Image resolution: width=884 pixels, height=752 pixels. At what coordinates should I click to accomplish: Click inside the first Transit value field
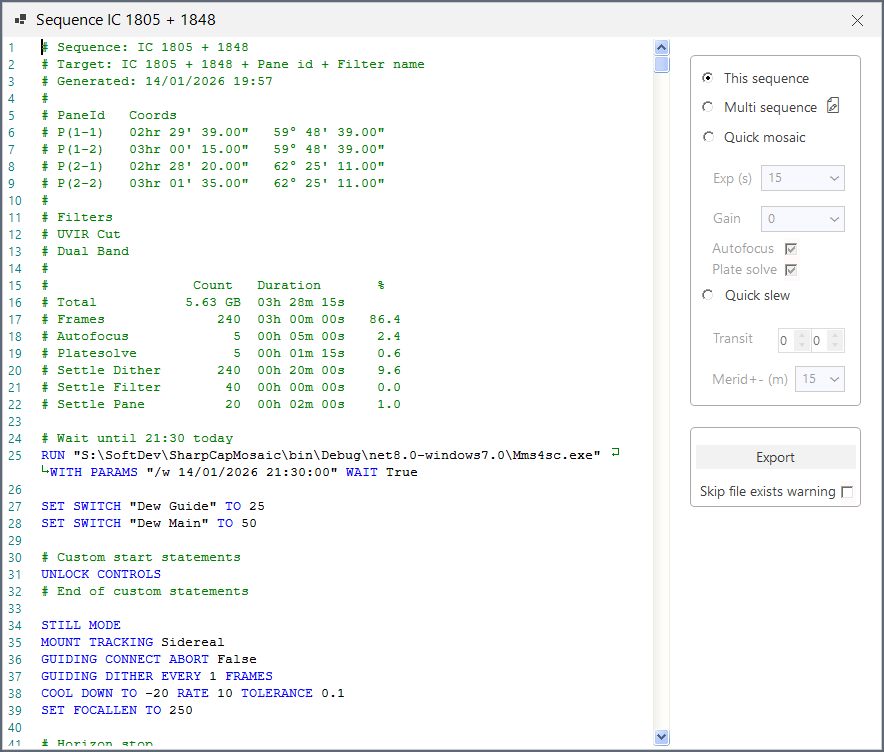click(786, 340)
